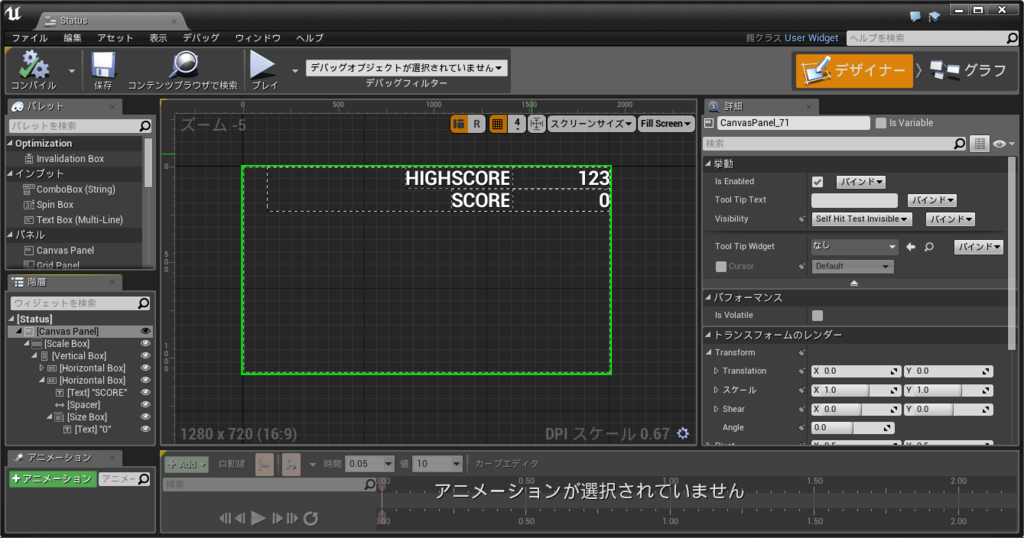Open the Debug (デバッグ) menu
This screenshot has height=538, width=1024.
coord(201,38)
